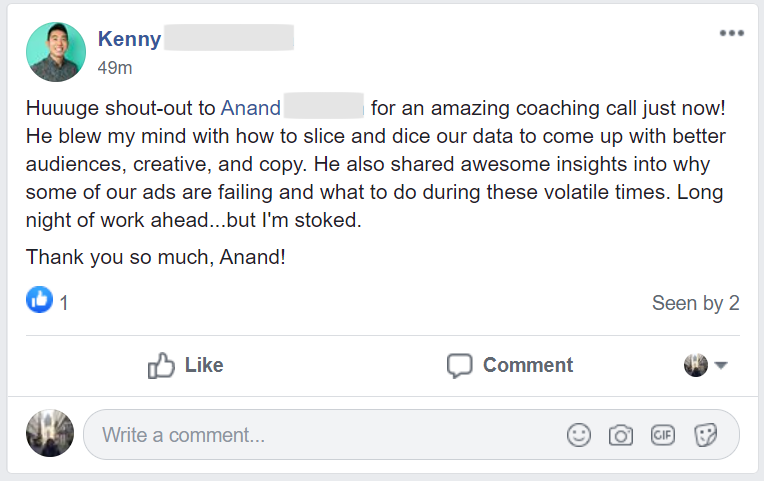Open the post options three-dots menu

click(x=731, y=33)
